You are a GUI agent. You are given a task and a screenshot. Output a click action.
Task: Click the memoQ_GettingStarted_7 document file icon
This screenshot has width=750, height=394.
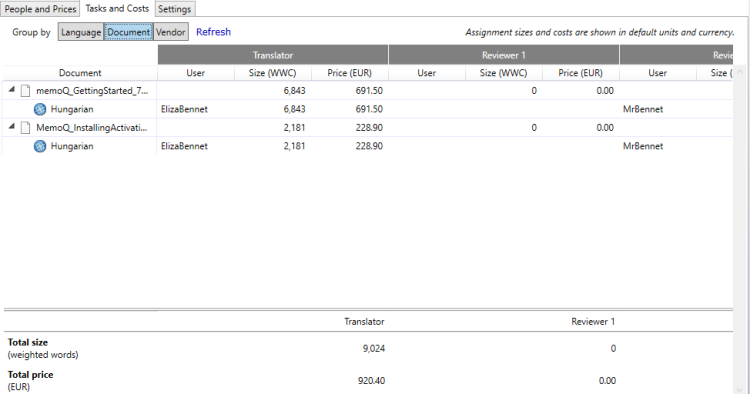pyautogui.click(x=26, y=90)
